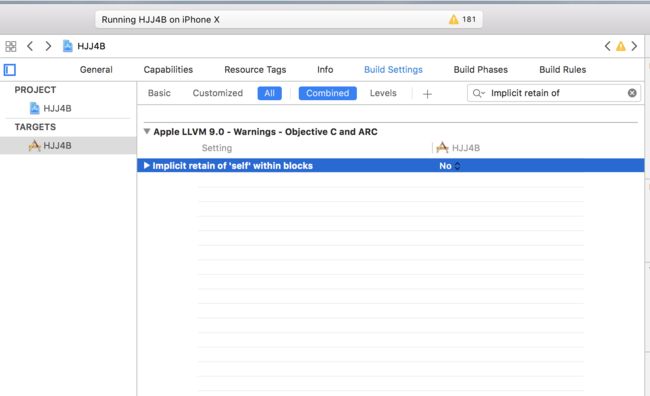Jump to next issue arrow

[x=634, y=46]
